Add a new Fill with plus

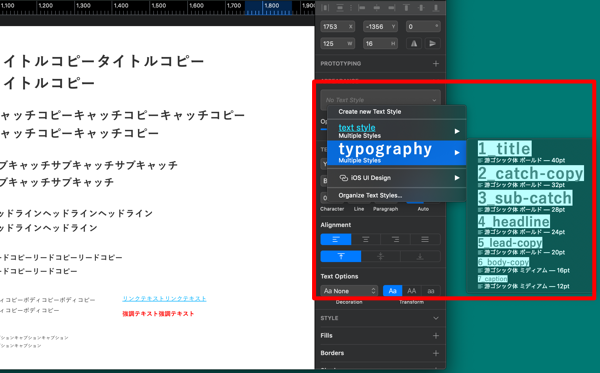tap(436, 336)
